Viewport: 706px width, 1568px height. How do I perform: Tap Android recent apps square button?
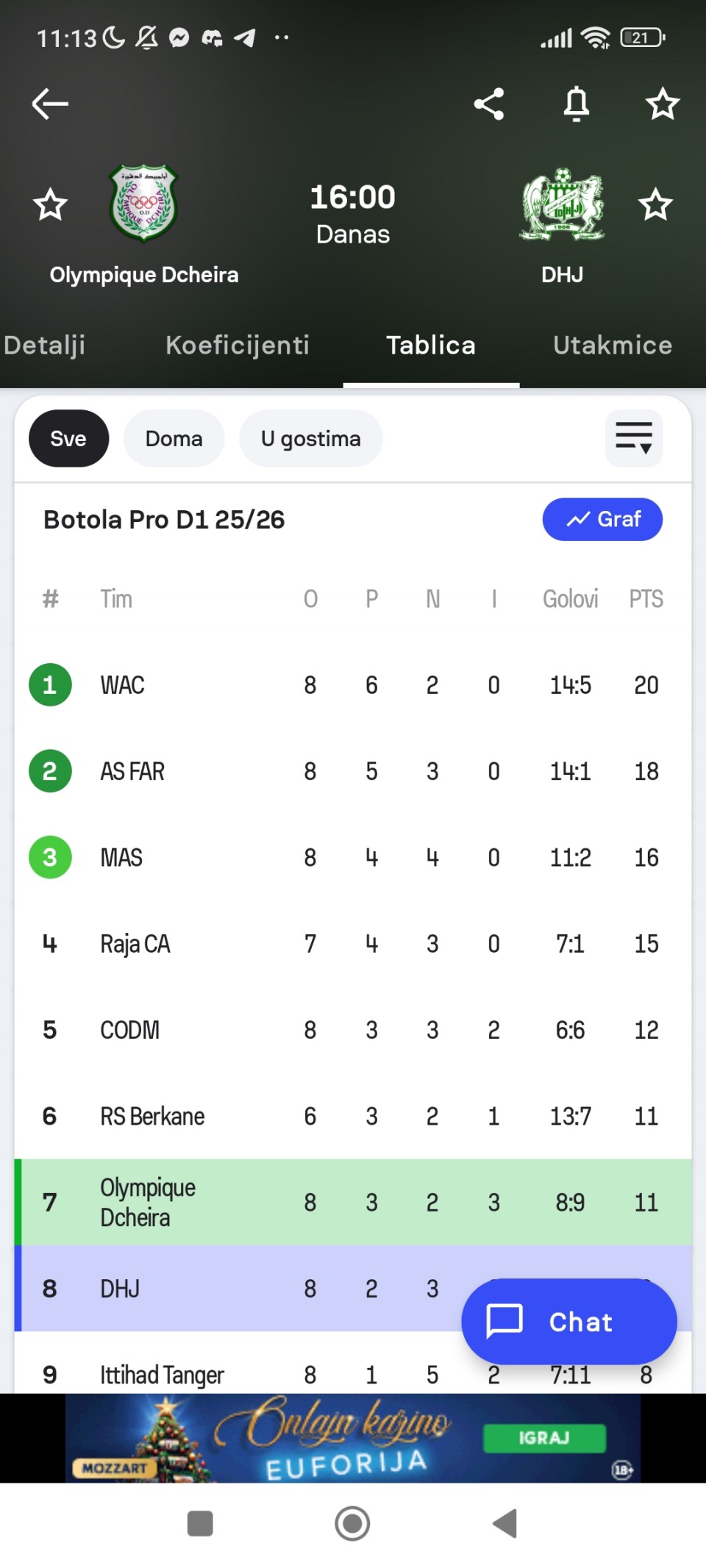coord(200,1523)
